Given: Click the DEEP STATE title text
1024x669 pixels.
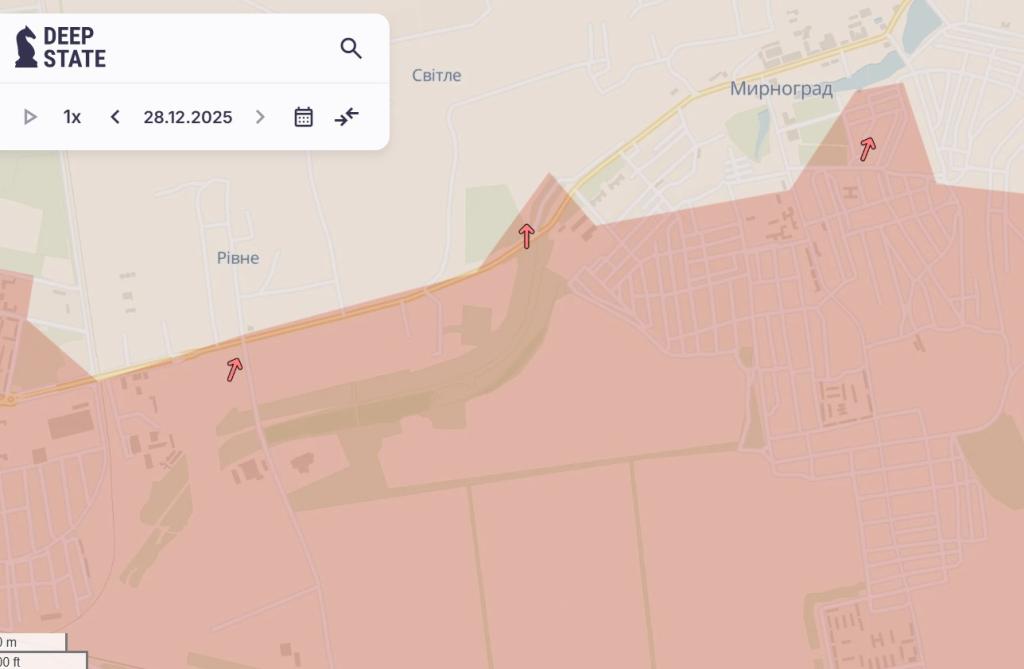Looking at the screenshot, I should 74,48.
